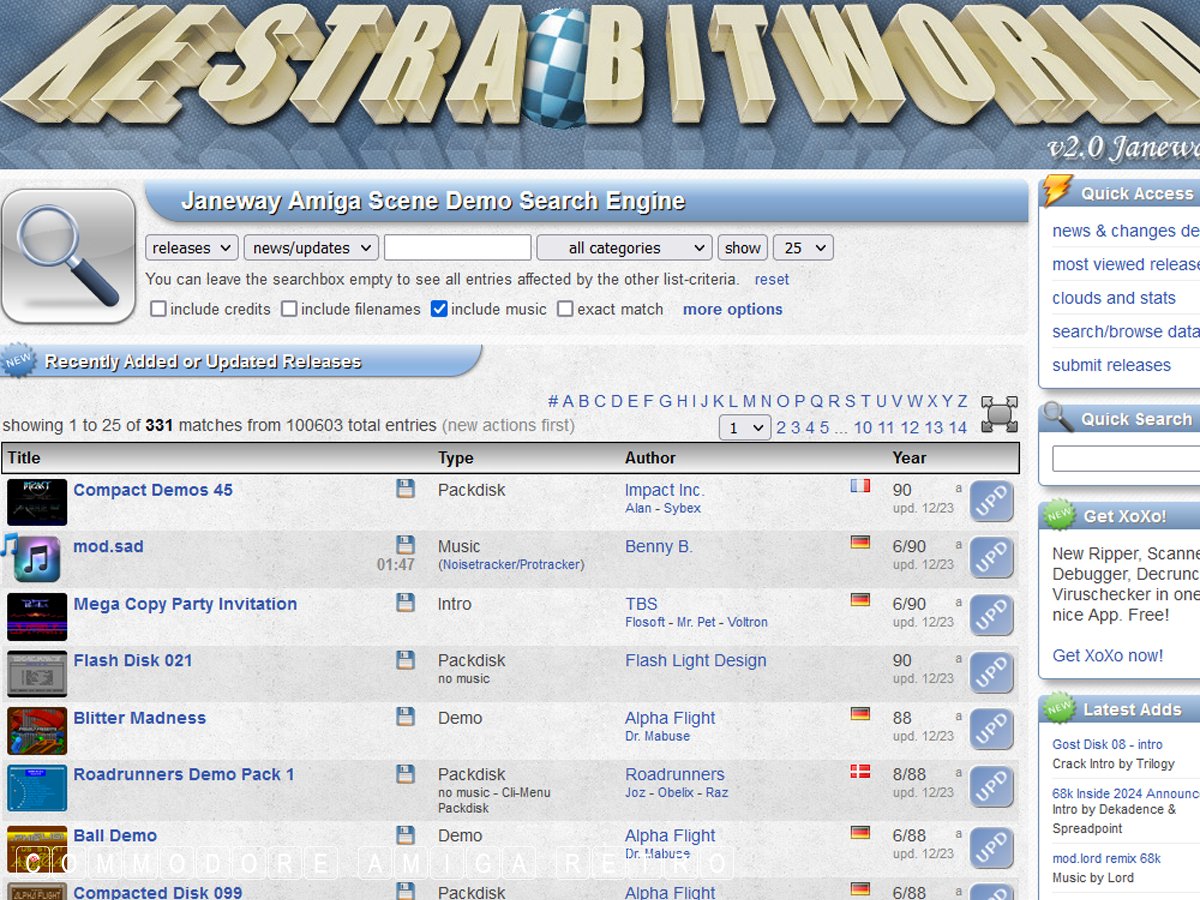Screen dimensions: 1200x900
Task: Click the floppy disk icon for Compact Demos 45
Action: (405, 489)
